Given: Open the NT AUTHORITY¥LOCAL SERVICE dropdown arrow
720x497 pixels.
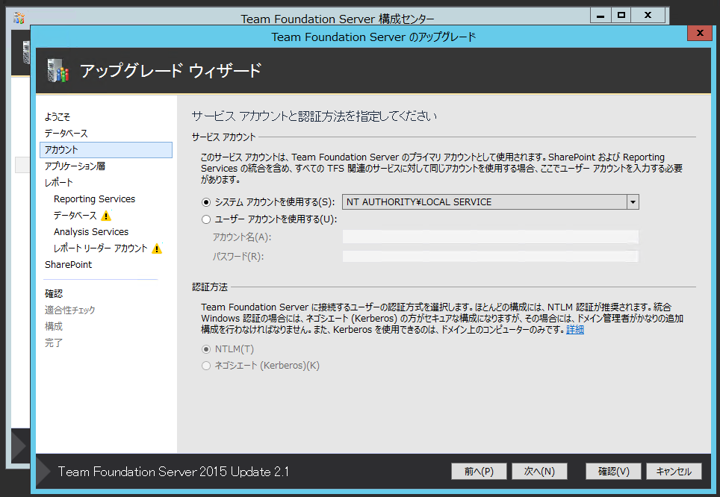Looking at the screenshot, I should 633,202.
